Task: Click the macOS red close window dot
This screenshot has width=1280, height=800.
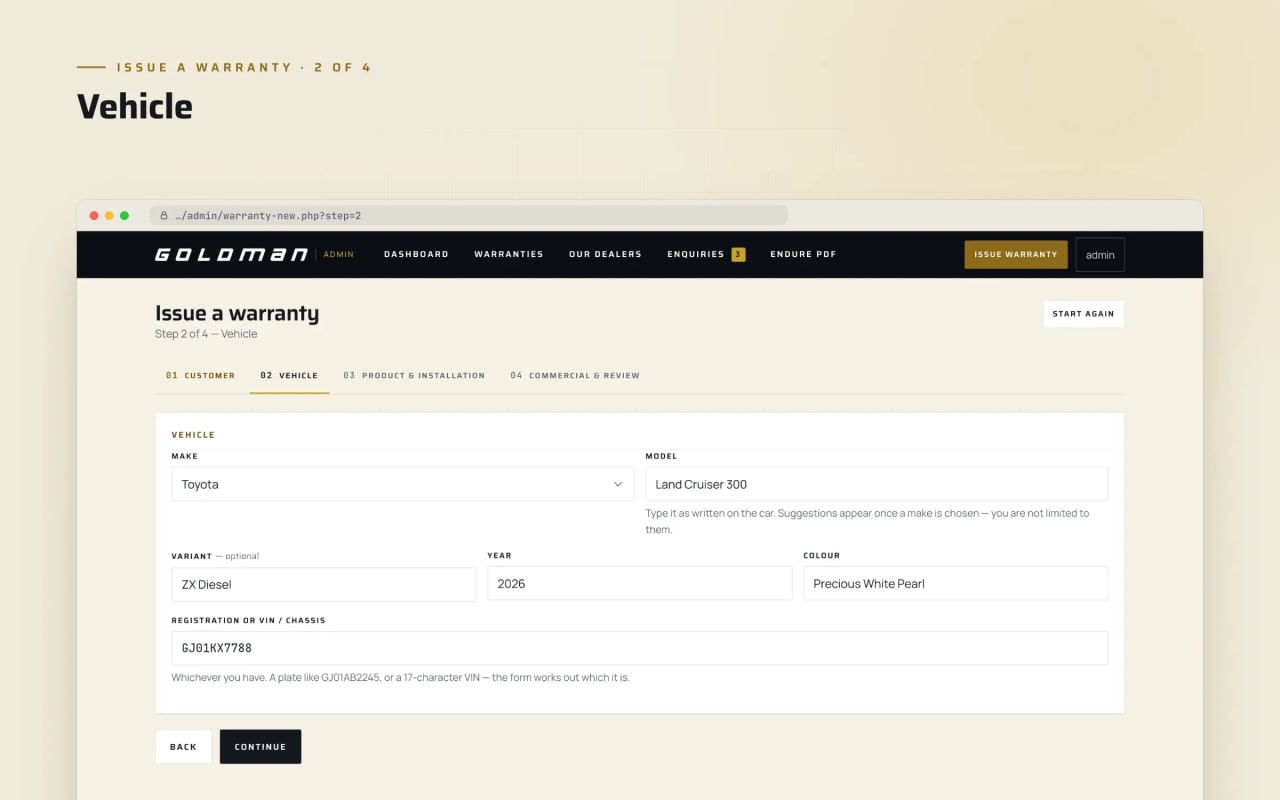Action: [x=94, y=215]
